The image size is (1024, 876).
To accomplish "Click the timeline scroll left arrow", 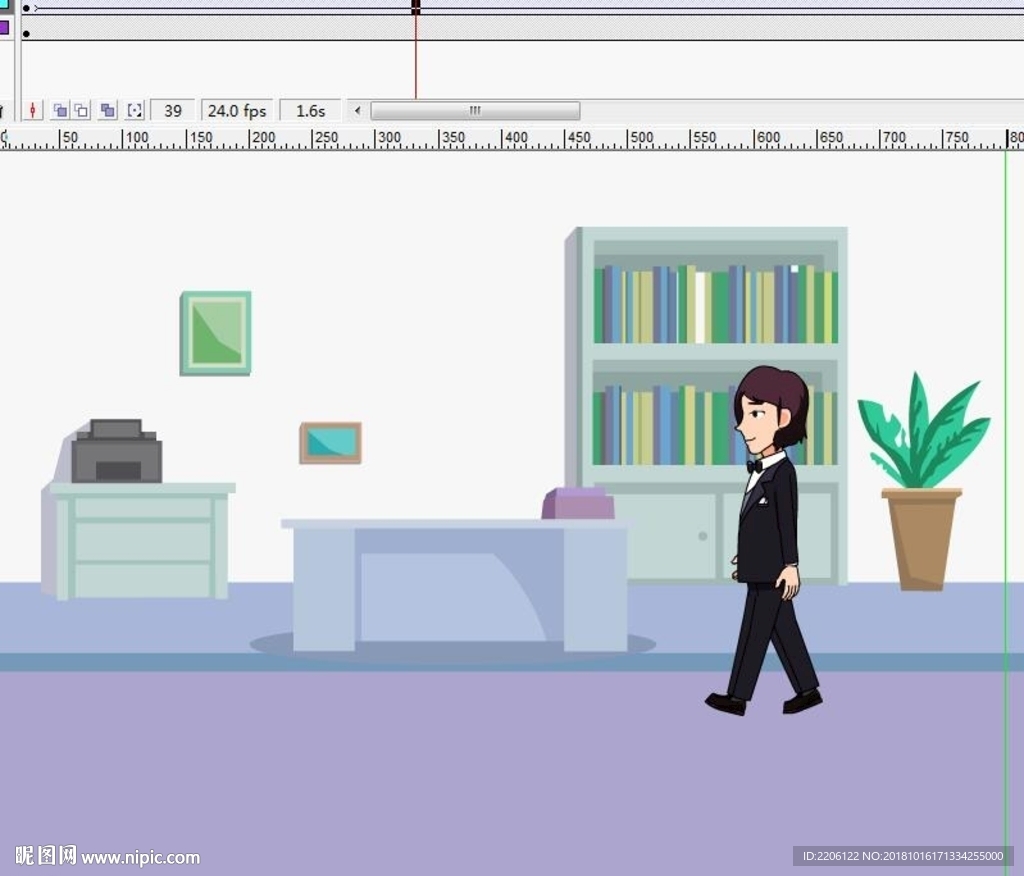I will click(x=358, y=110).
